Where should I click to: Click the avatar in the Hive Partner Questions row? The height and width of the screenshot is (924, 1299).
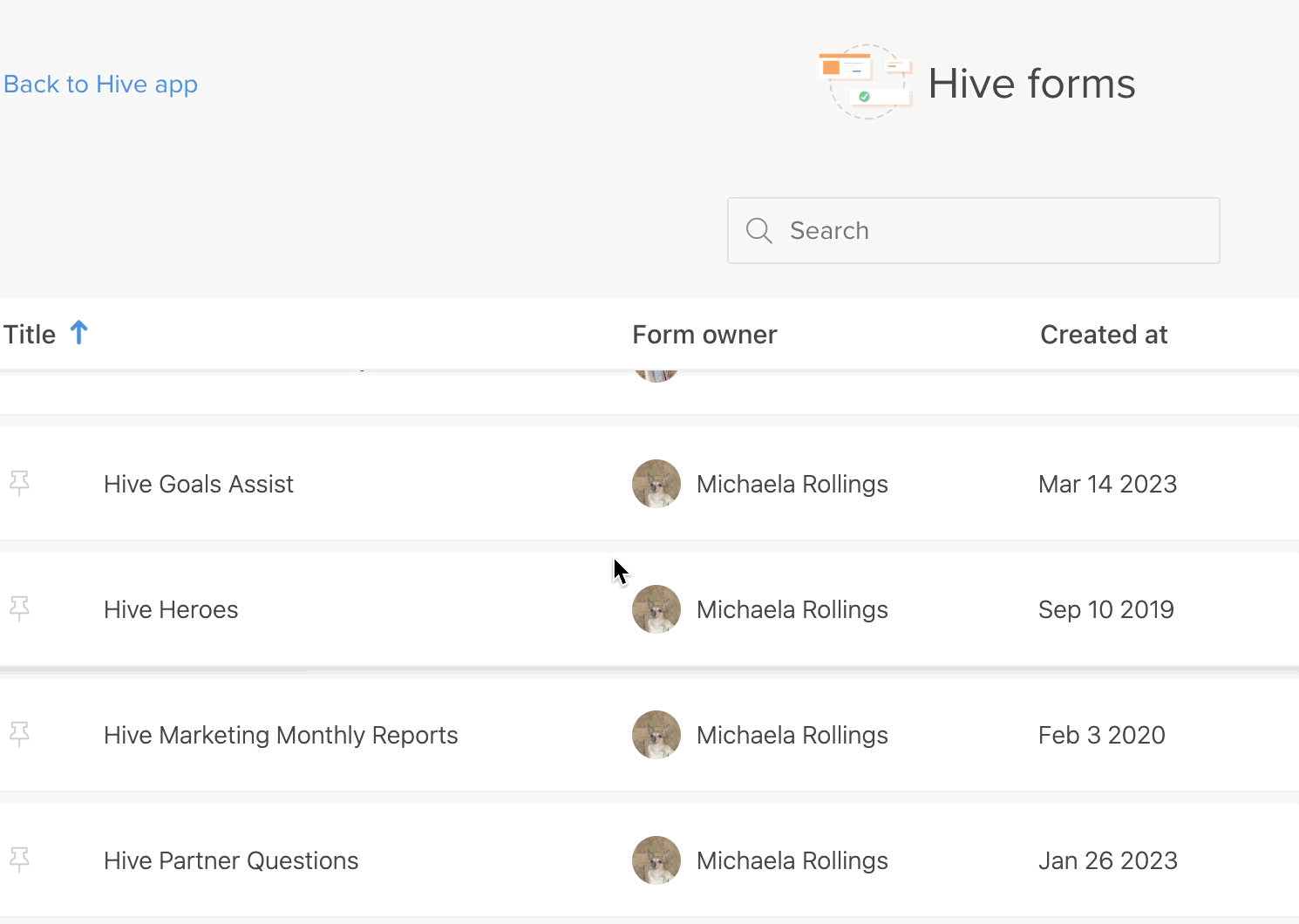pyautogui.click(x=656, y=860)
